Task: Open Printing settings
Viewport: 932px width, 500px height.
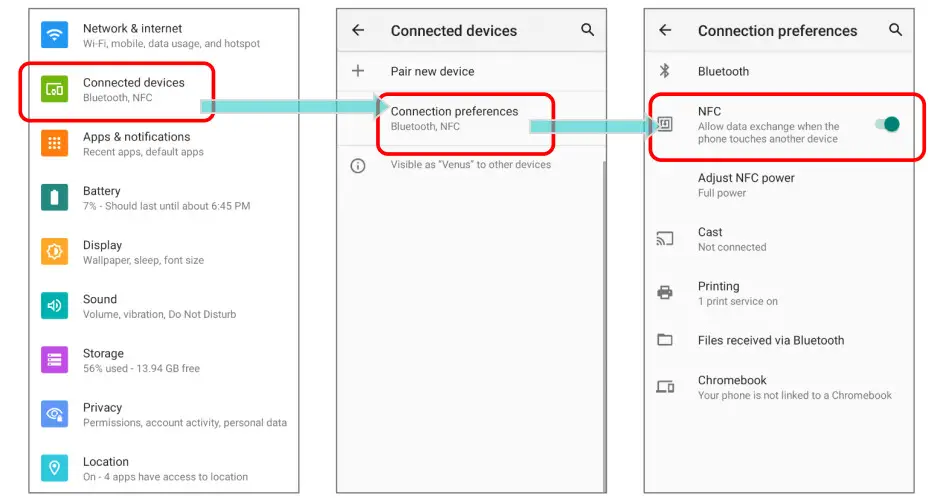Action: 737,293
